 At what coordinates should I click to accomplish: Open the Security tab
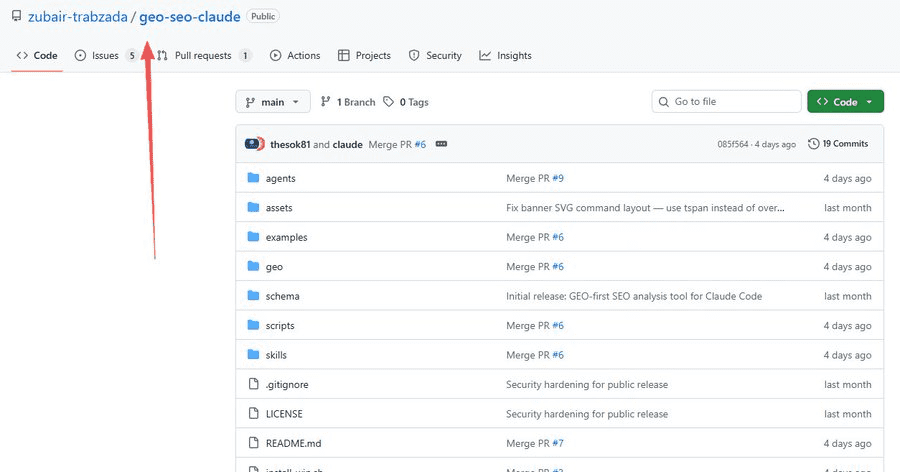pyautogui.click(x=435, y=56)
